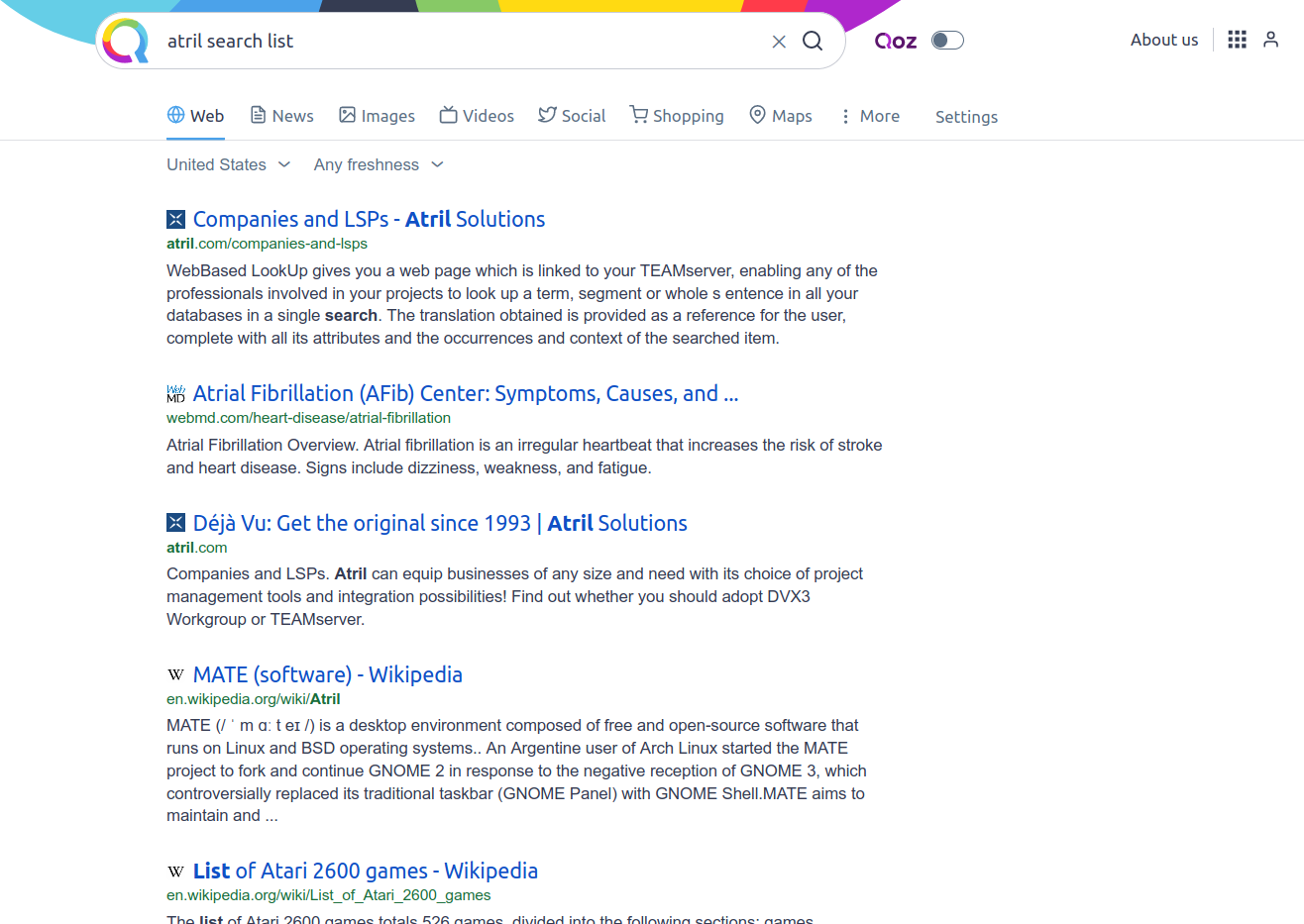The image size is (1304, 924).
Task: Open the United States region dropdown
Action: (x=228, y=164)
